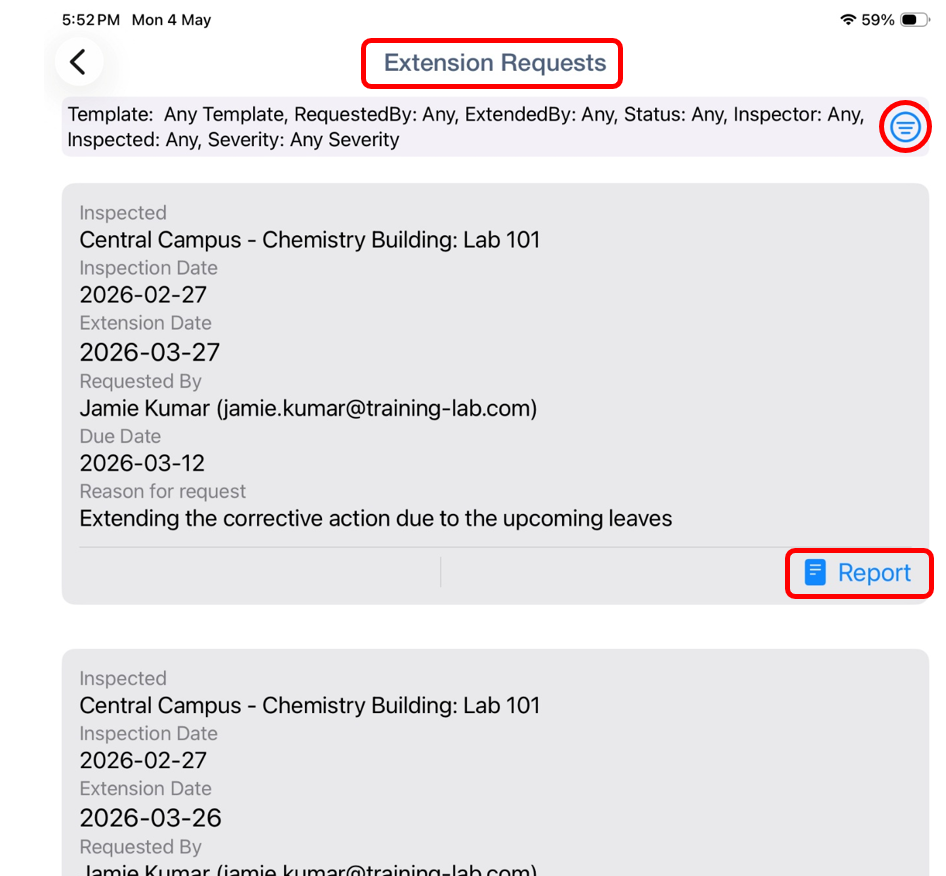The image size is (946, 876).
Task: Select reason 'Extending the corrective action due to the upcoming leaves'
Action: (376, 519)
